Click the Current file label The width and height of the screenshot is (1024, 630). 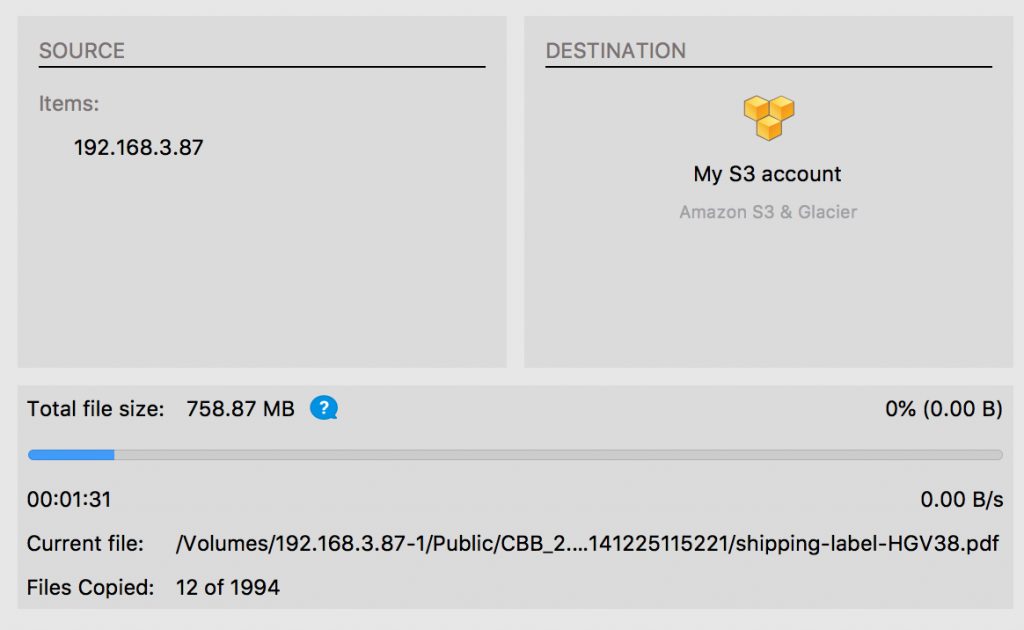pos(85,543)
